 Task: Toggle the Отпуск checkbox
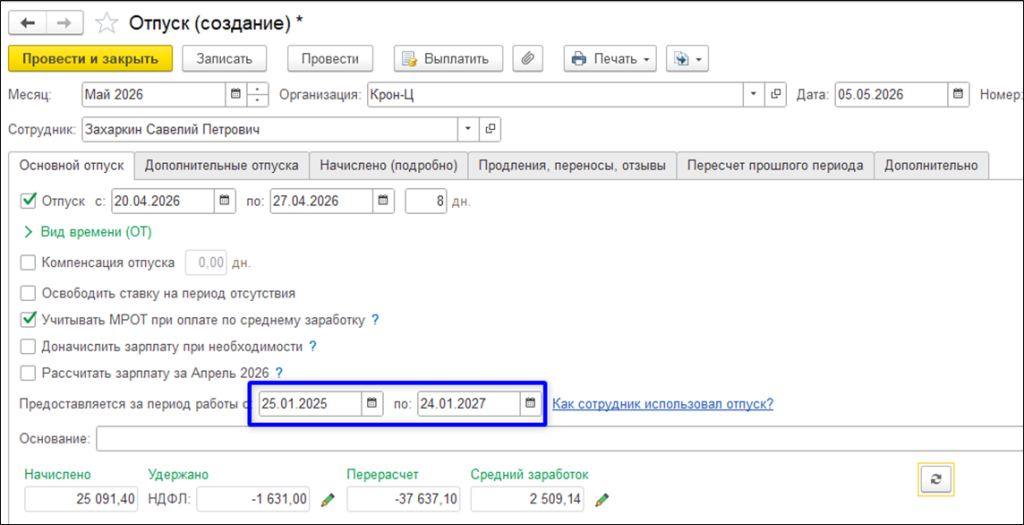(28, 200)
